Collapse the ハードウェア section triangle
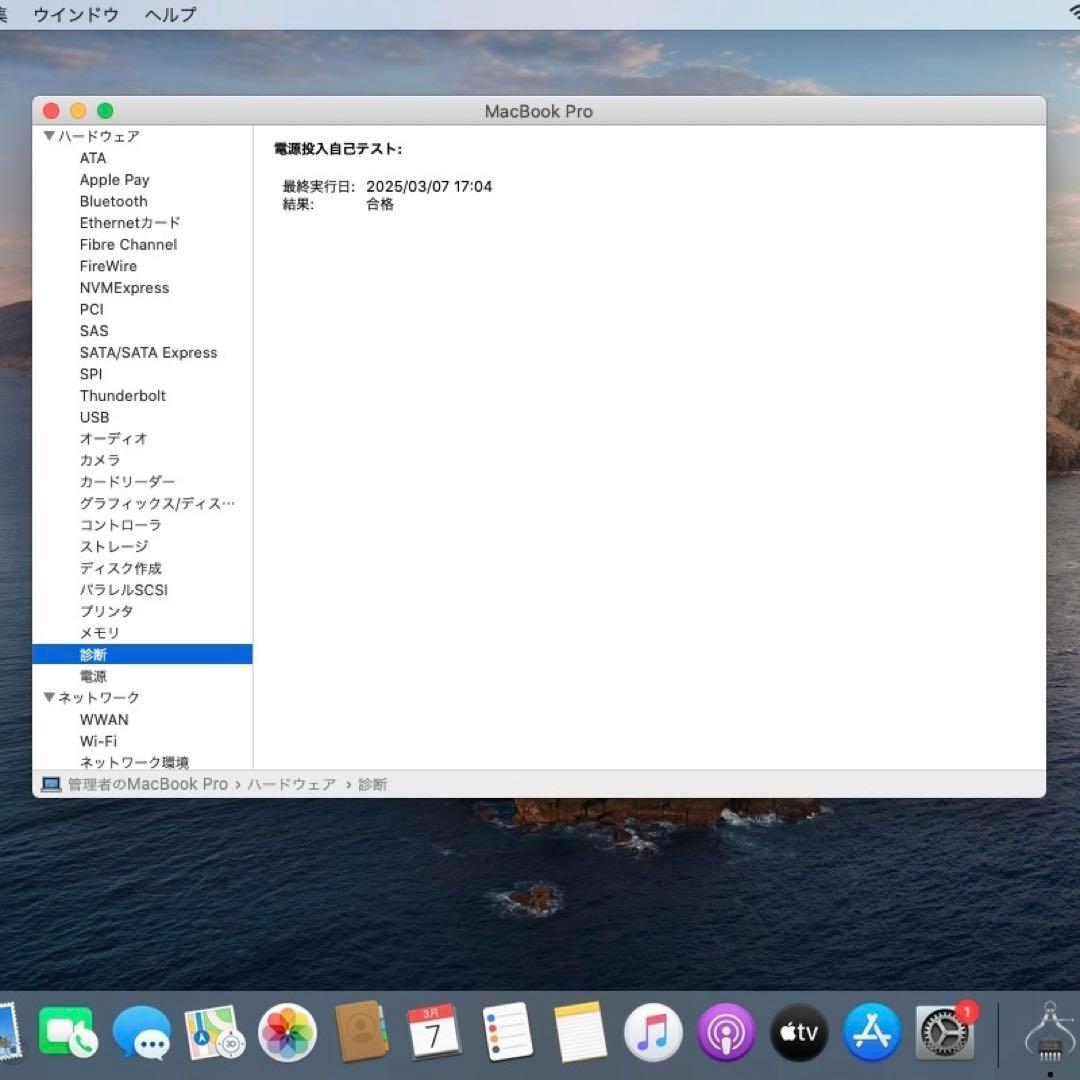 (x=48, y=136)
